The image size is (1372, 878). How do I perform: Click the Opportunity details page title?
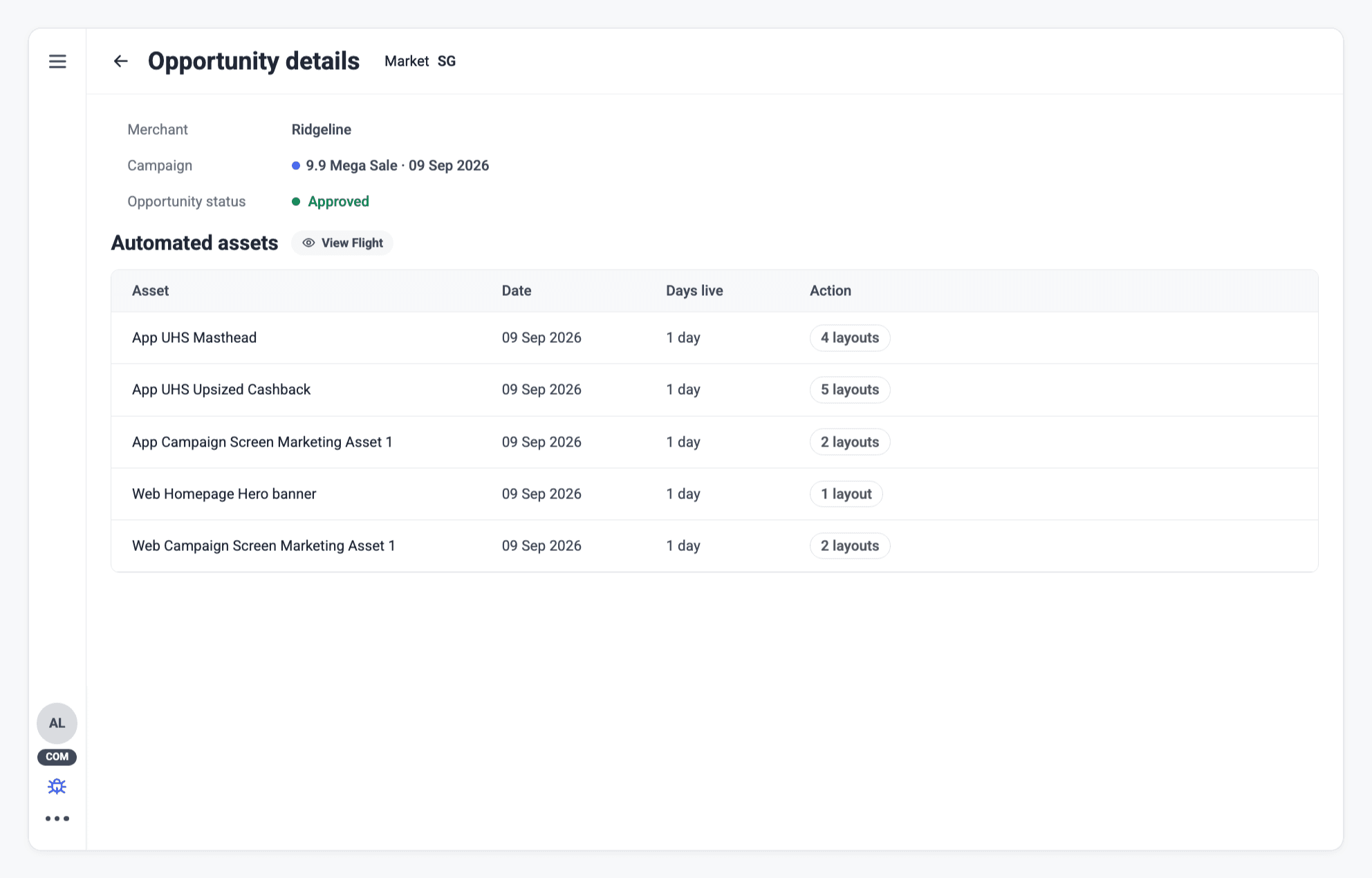click(x=254, y=62)
